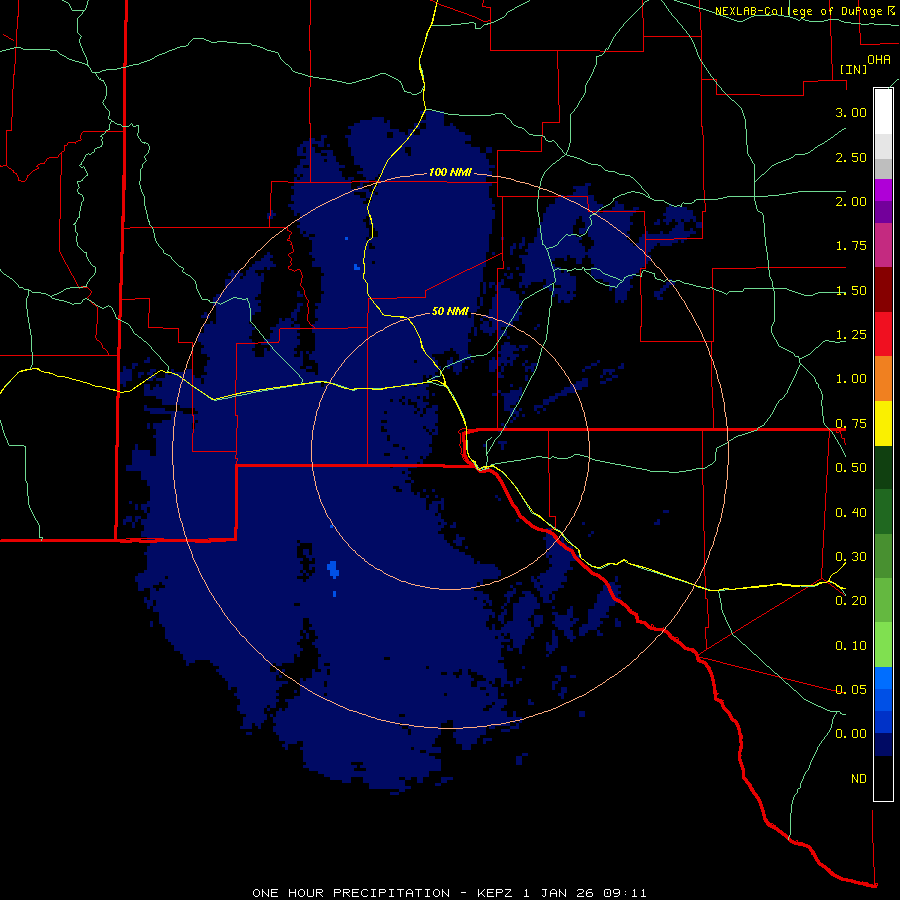Click the 0.30 legend value
The image size is (900, 900).
tap(851, 557)
